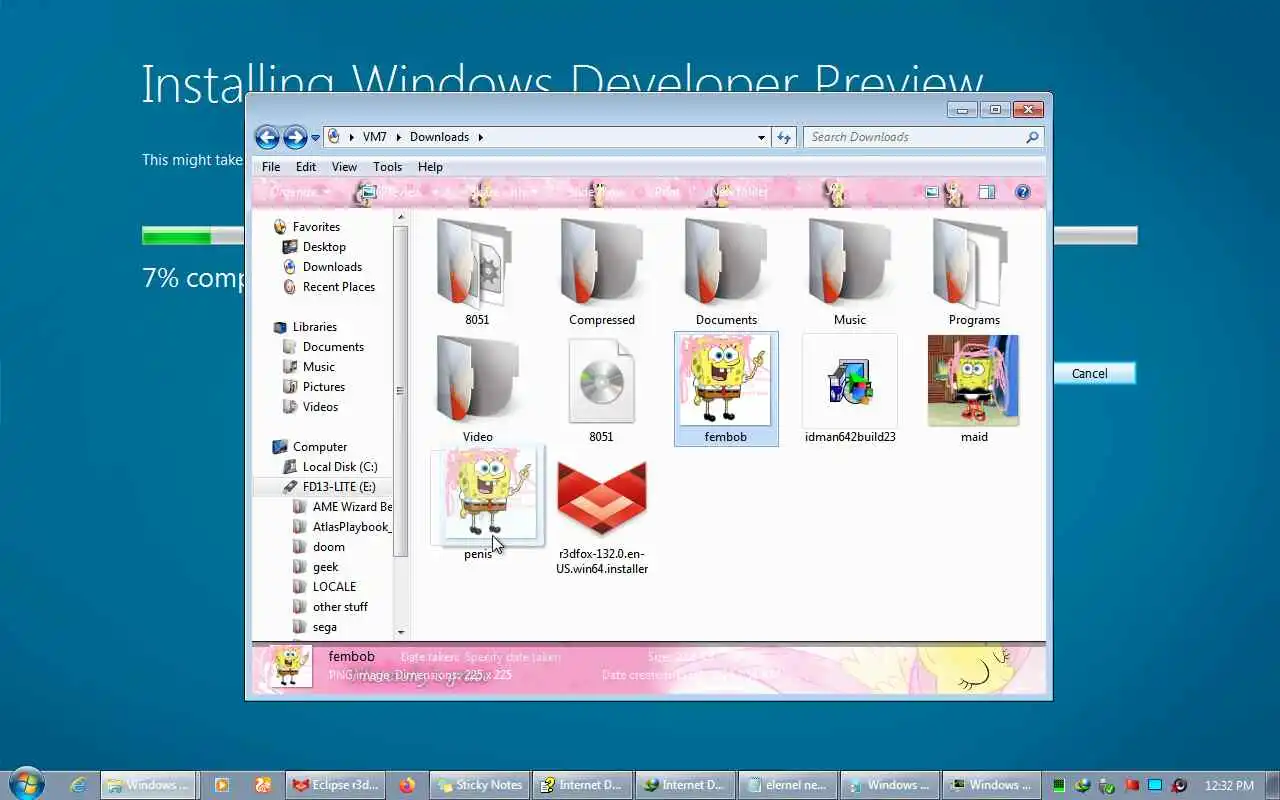The image size is (1280, 800).
Task: Expand the arrow after VM7 in breadcrumb
Action: click(x=398, y=137)
